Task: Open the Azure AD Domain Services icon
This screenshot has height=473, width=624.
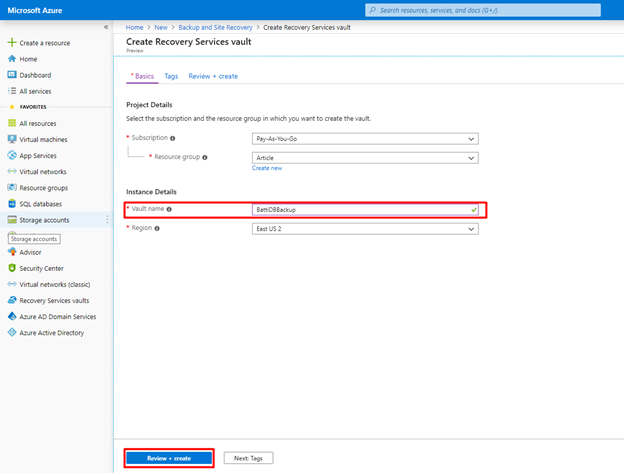Action: pos(12,316)
